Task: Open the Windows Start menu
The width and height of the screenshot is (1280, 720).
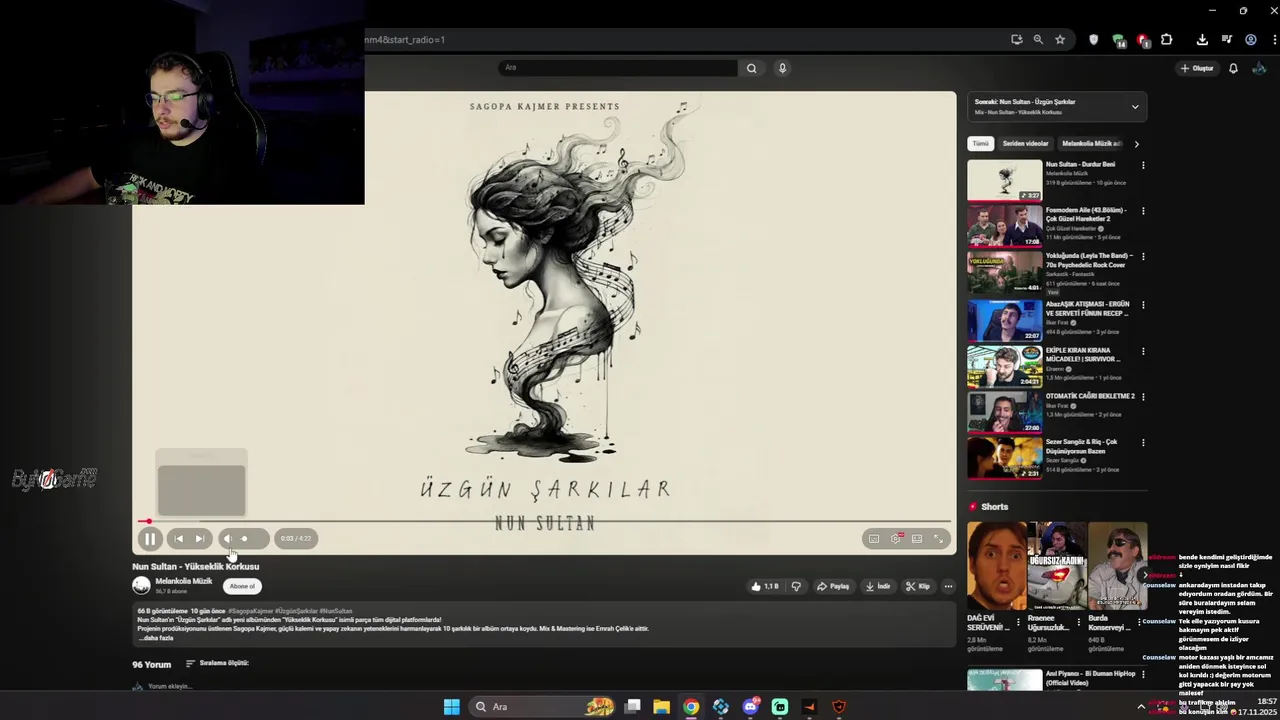Action: [452, 707]
